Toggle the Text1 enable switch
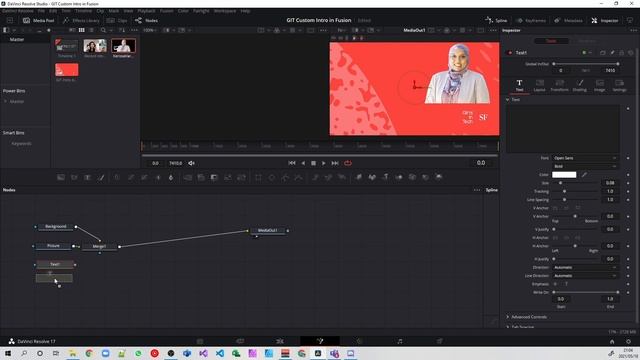 pyautogui.click(x=509, y=53)
